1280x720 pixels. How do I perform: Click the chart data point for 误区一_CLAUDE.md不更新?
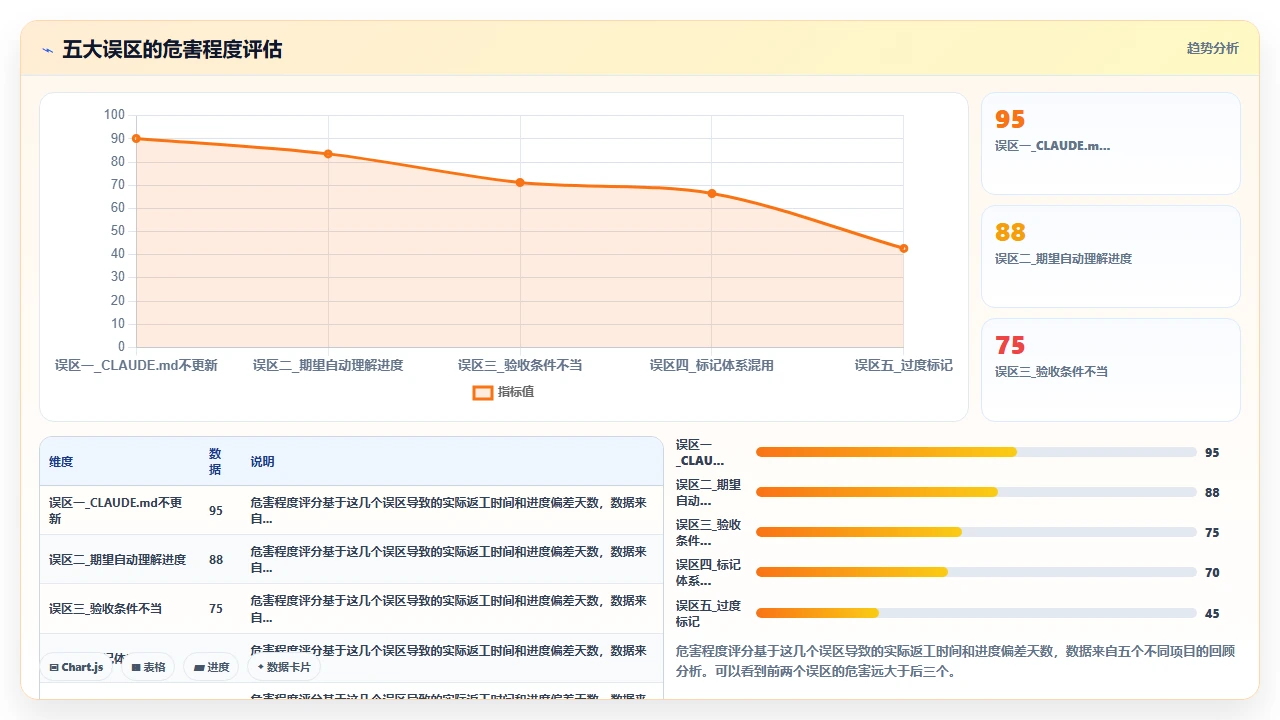click(136, 139)
